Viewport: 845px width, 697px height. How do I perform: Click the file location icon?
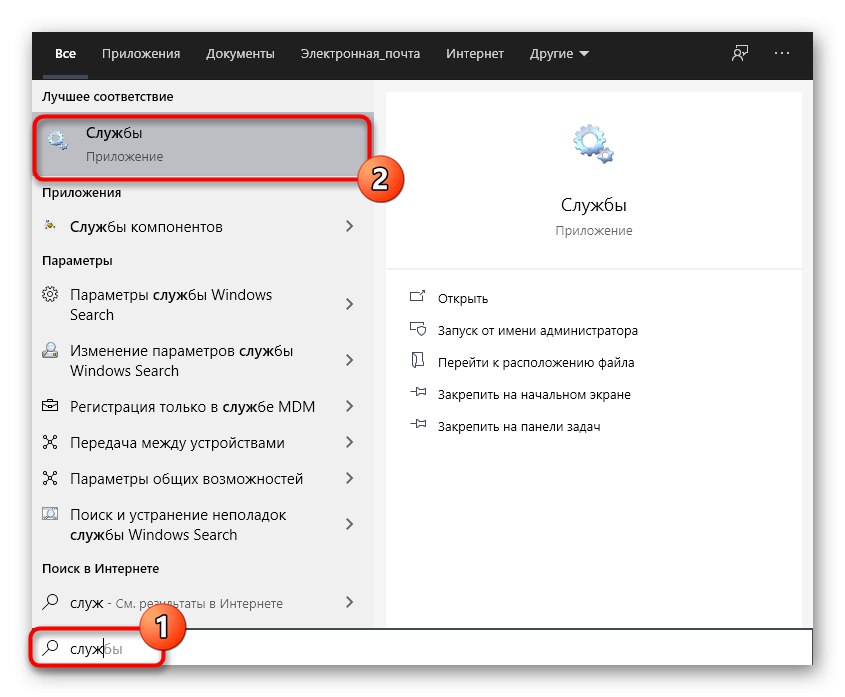tap(418, 360)
